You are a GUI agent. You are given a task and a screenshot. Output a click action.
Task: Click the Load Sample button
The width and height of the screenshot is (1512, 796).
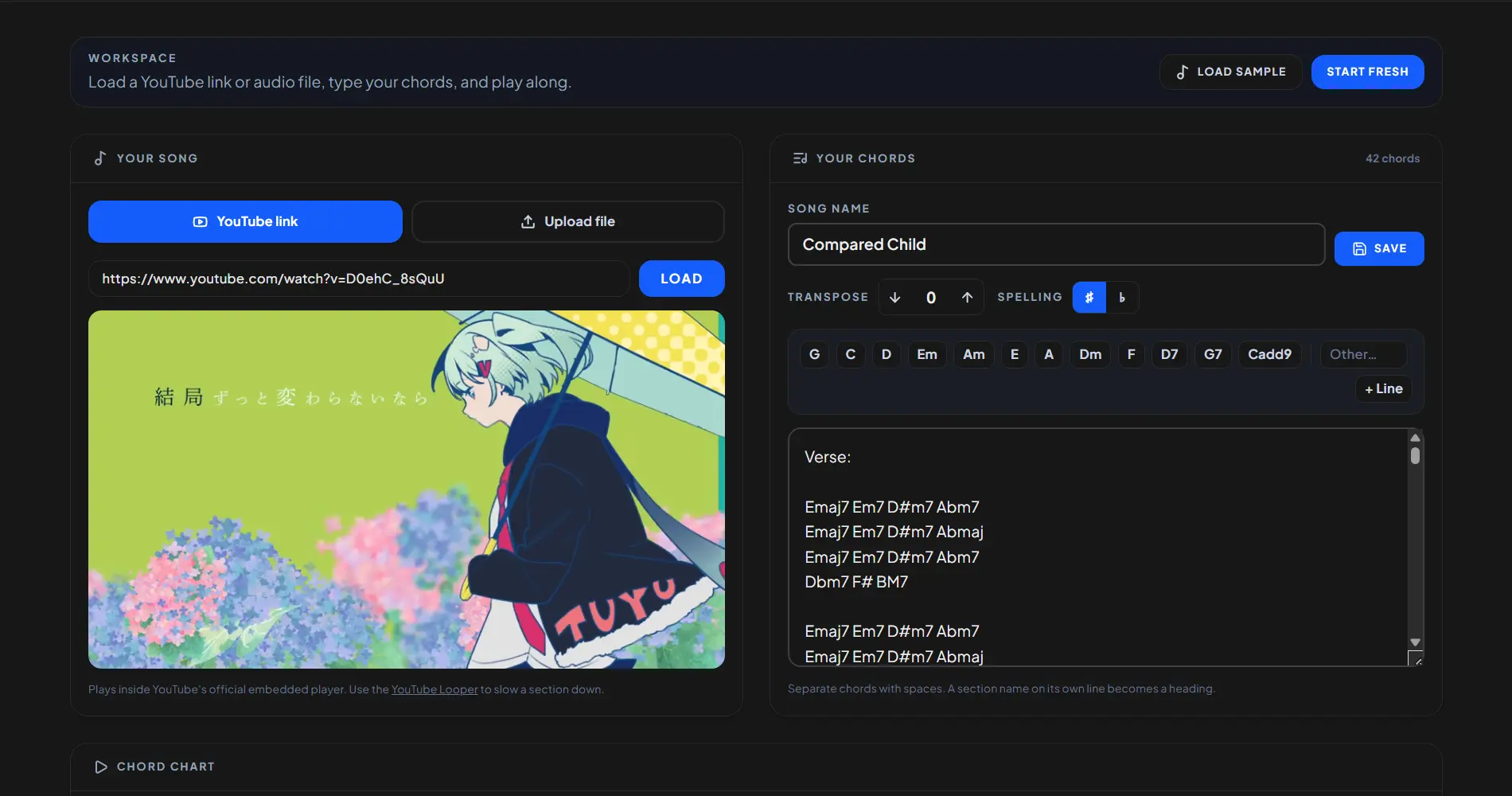[x=1230, y=72]
